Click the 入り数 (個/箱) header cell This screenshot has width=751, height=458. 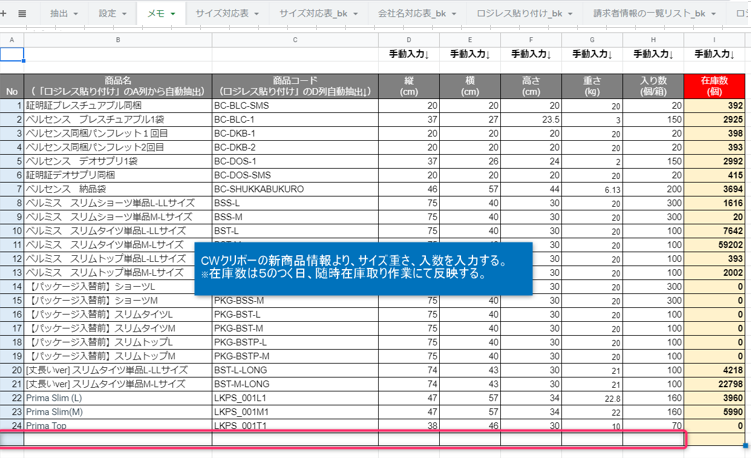pyautogui.click(x=653, y=86)
